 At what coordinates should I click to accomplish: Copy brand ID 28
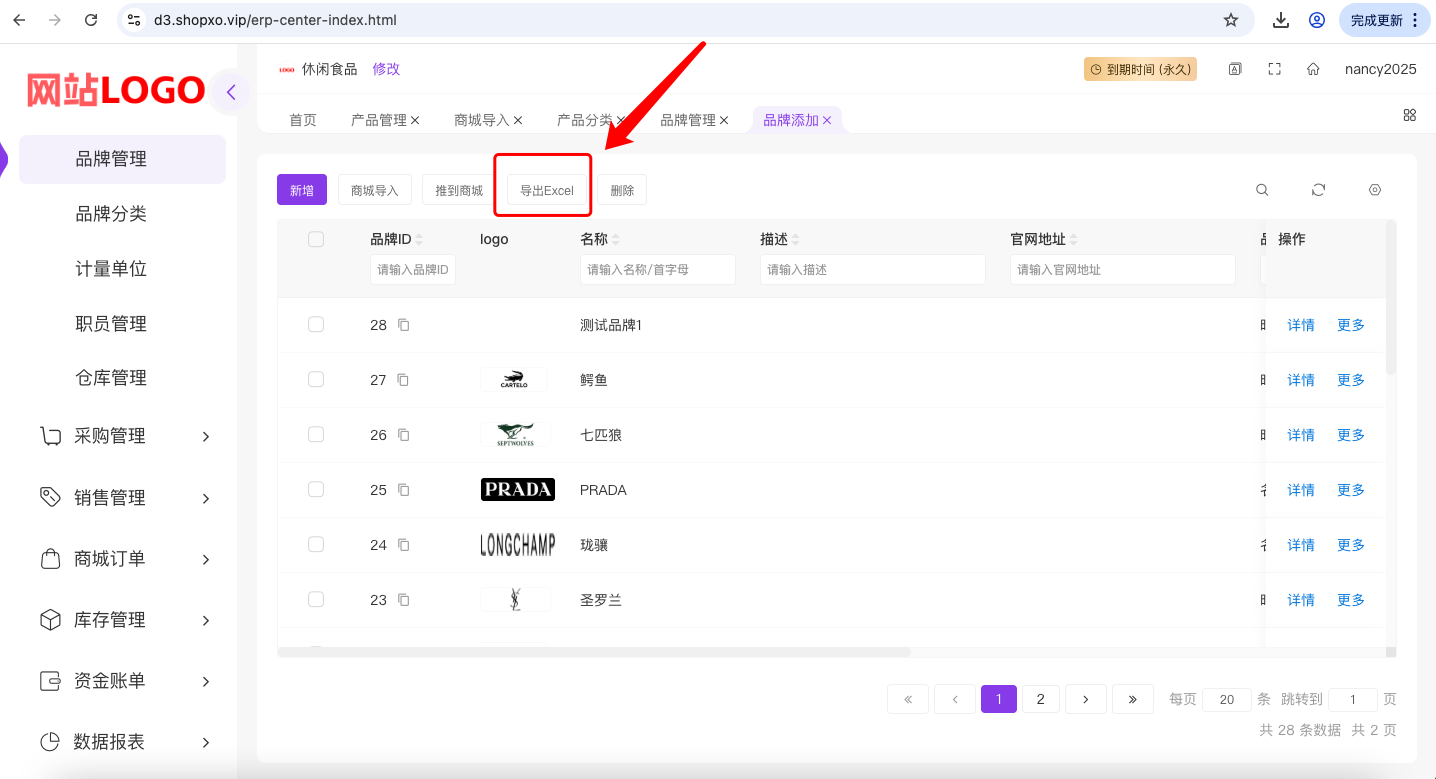click(404, 325)
